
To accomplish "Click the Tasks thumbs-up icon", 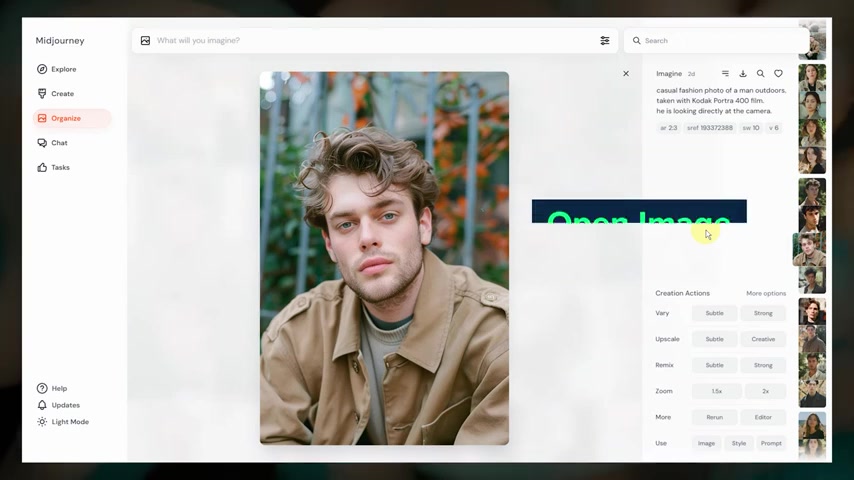I will click(x=42, y=167).
